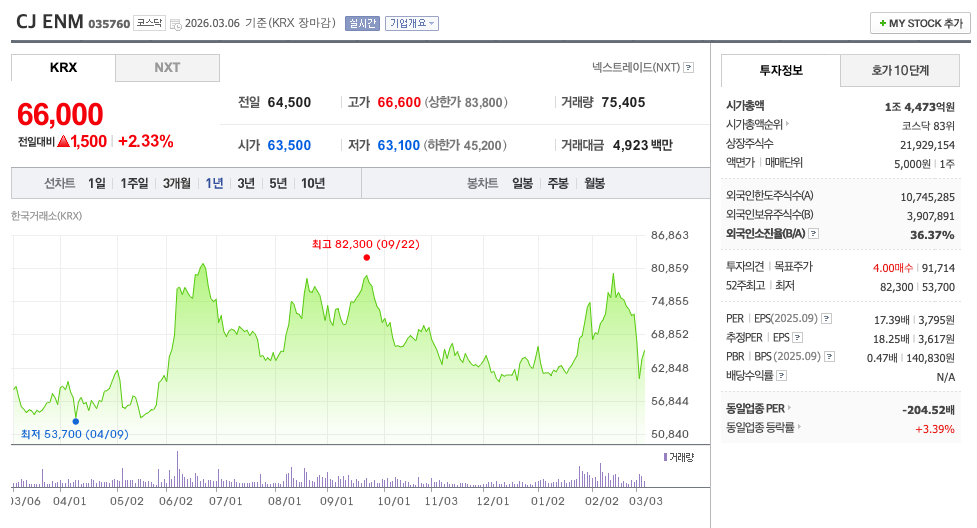Open 시가총액순위 link
Image resolution: width=977 pixels, height=528 pixels.
click(757, 124)
